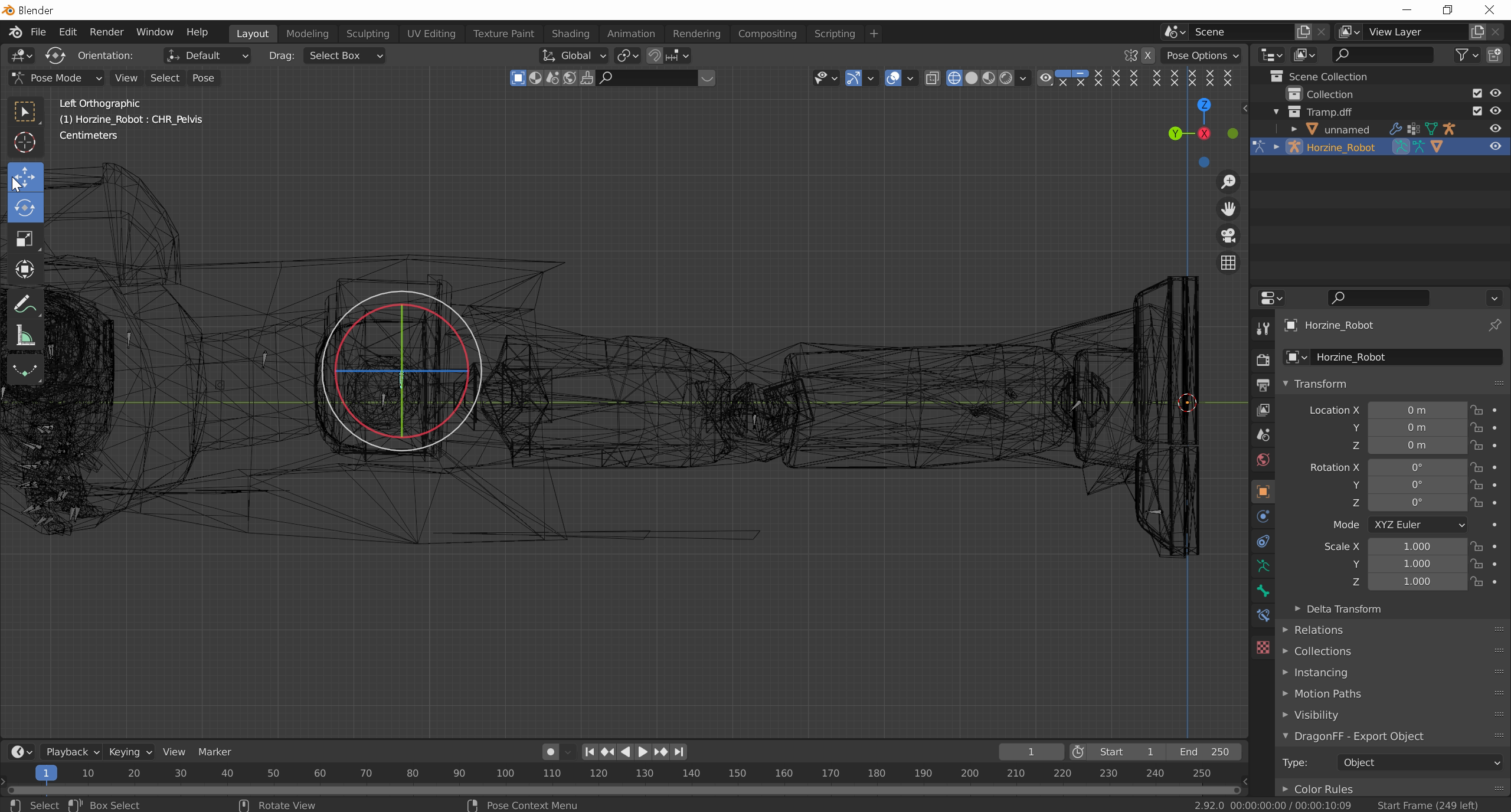This screenshot has width=1511, height=812.
Task: Open the Pose Mode dropdown
Action: 57,78
